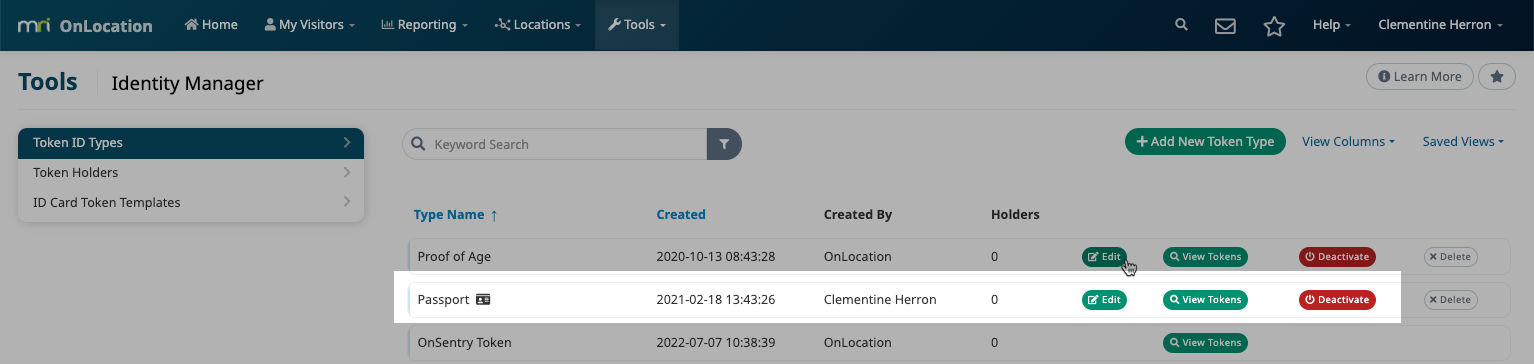Deactivate the Passport token type

click(1337, 299)
